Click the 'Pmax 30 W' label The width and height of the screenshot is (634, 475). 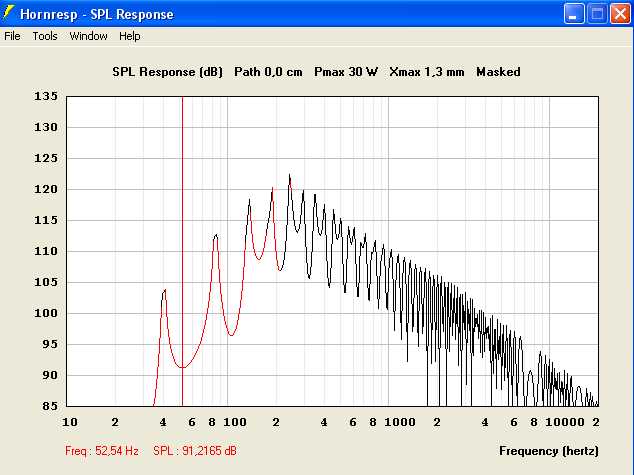pyautogui.click(x=346, y=72)
